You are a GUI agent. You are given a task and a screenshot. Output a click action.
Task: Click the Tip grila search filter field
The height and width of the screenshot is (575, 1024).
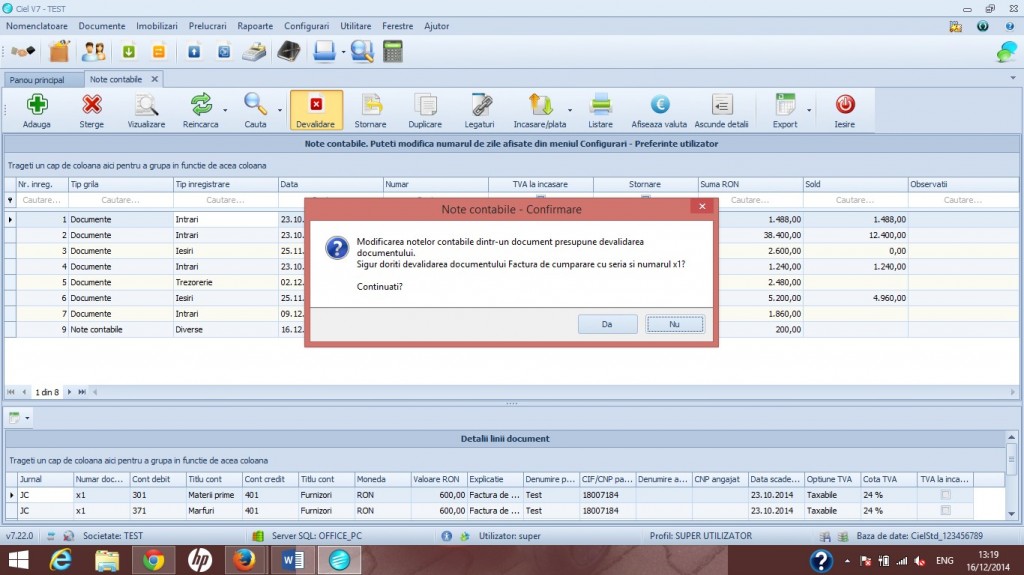121,200
